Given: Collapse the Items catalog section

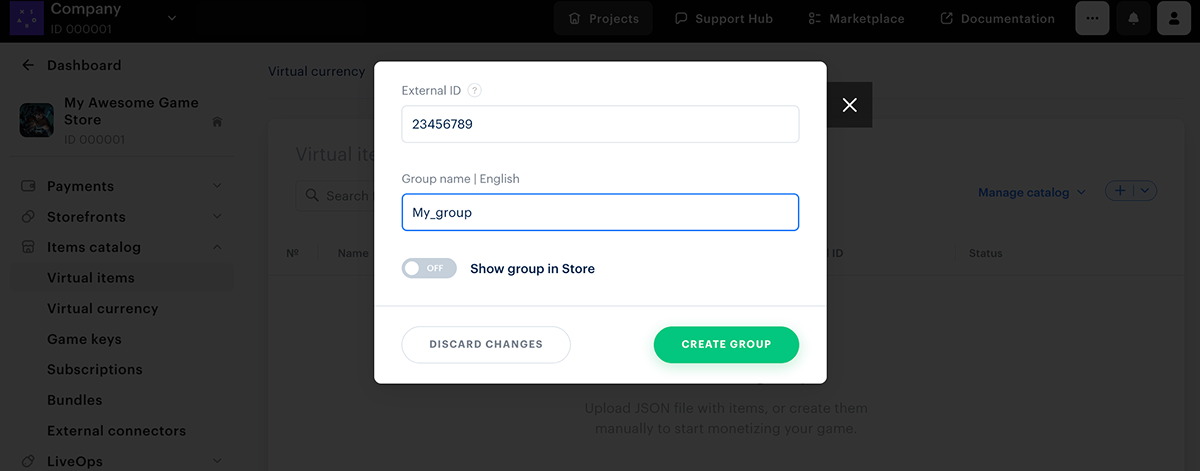Looking at the screenshot, I should [217, 247].
